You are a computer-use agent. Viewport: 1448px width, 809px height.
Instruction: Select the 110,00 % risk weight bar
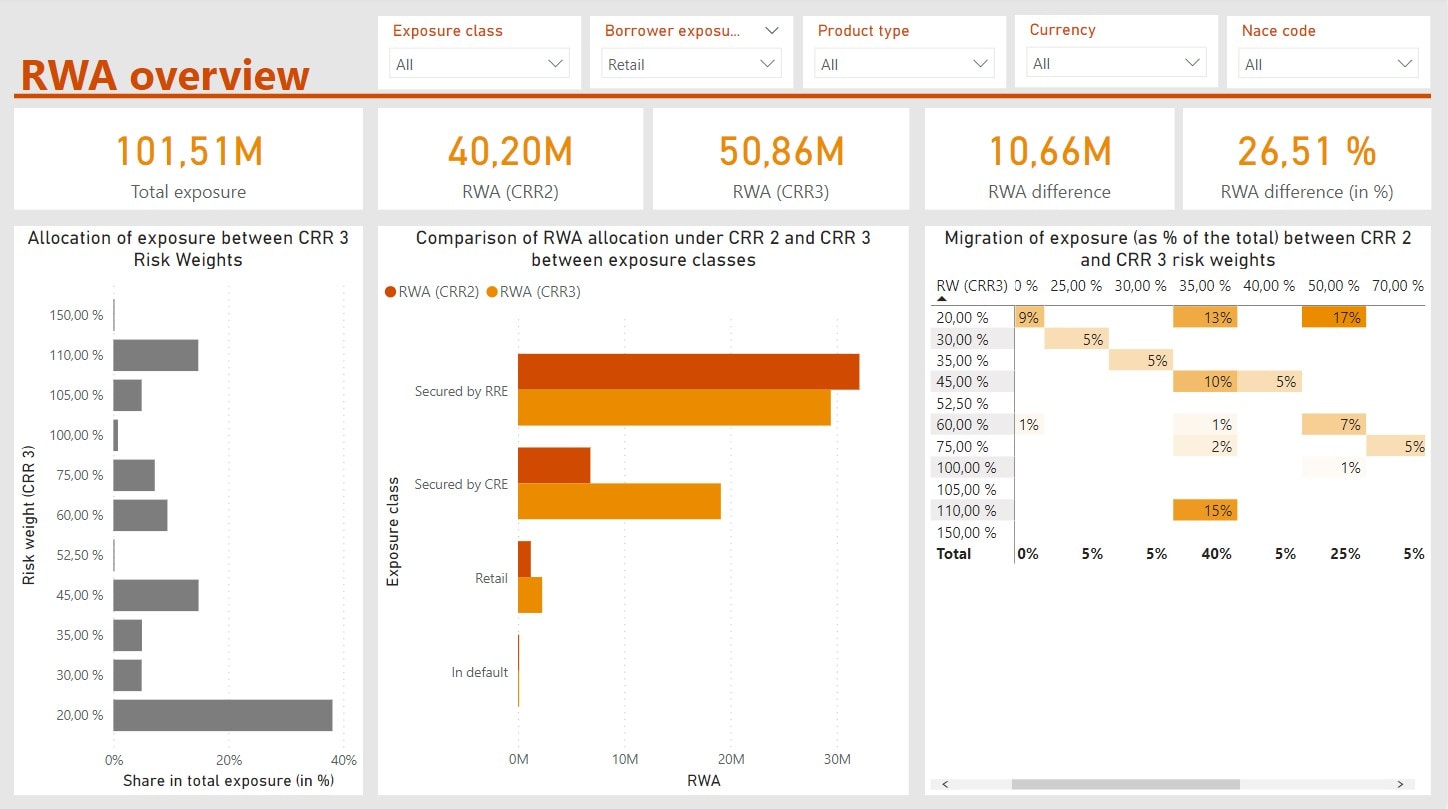pos(155,355)
